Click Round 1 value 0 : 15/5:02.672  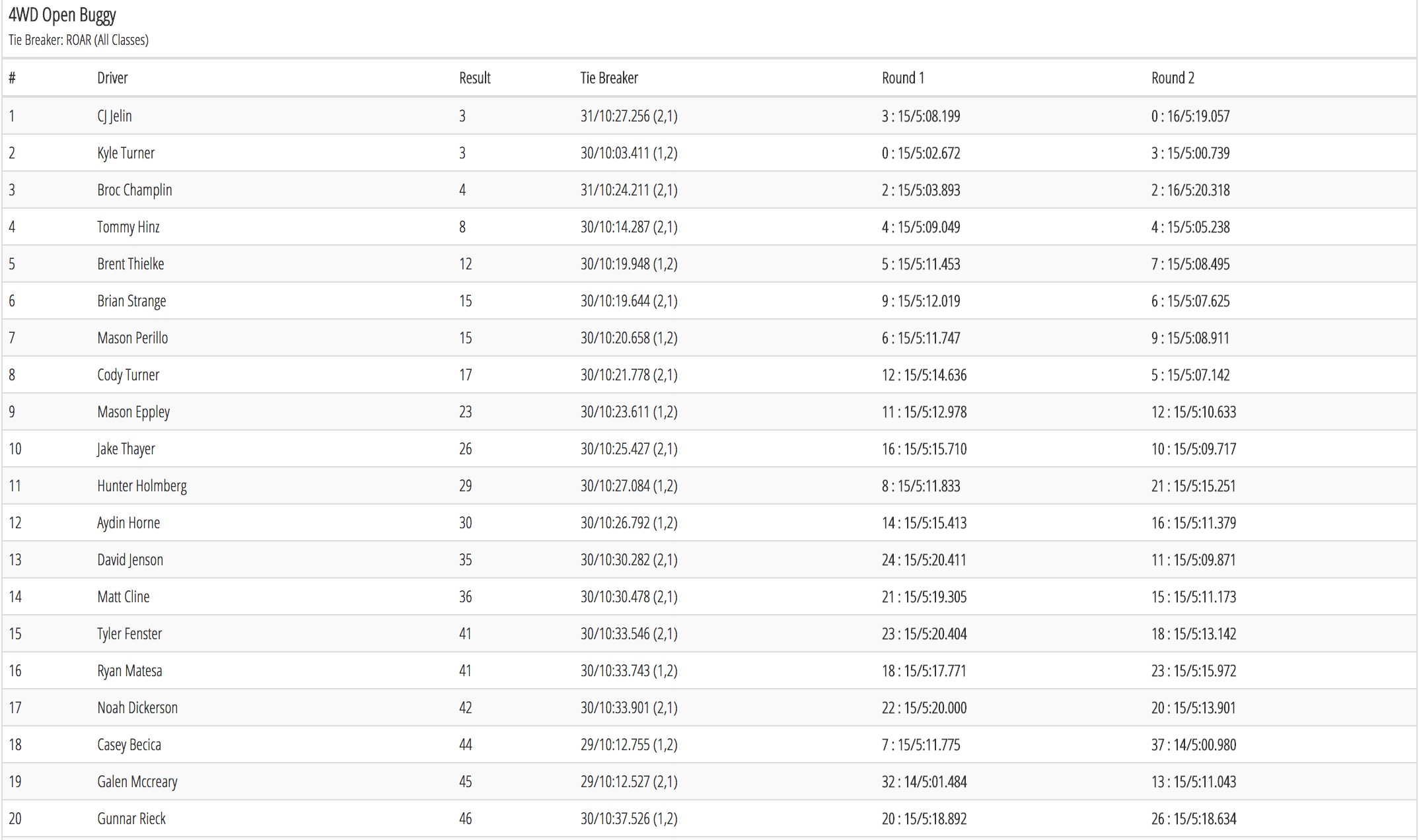[921, 153]
